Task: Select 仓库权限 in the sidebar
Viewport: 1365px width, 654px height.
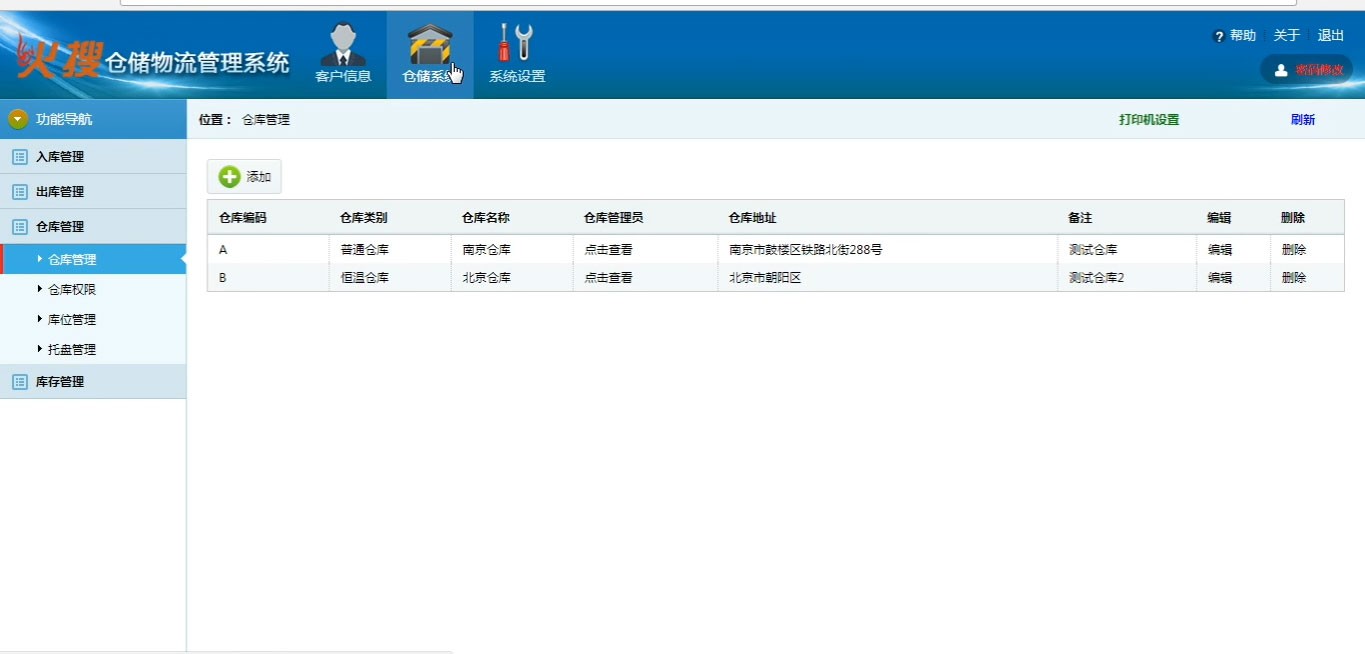Action: coord(72,290)
